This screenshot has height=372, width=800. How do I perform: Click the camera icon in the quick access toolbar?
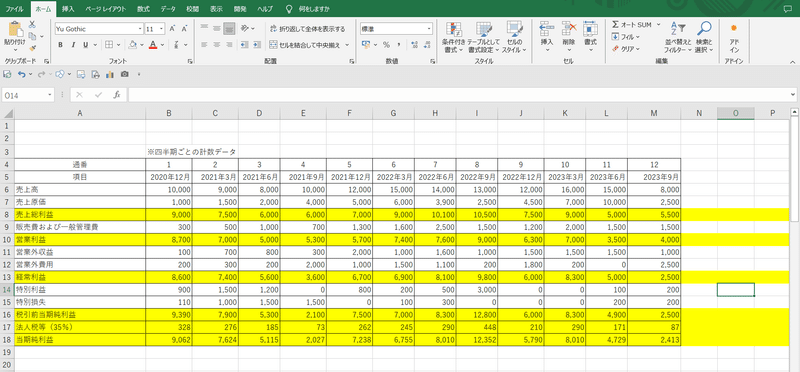(124, 75)
